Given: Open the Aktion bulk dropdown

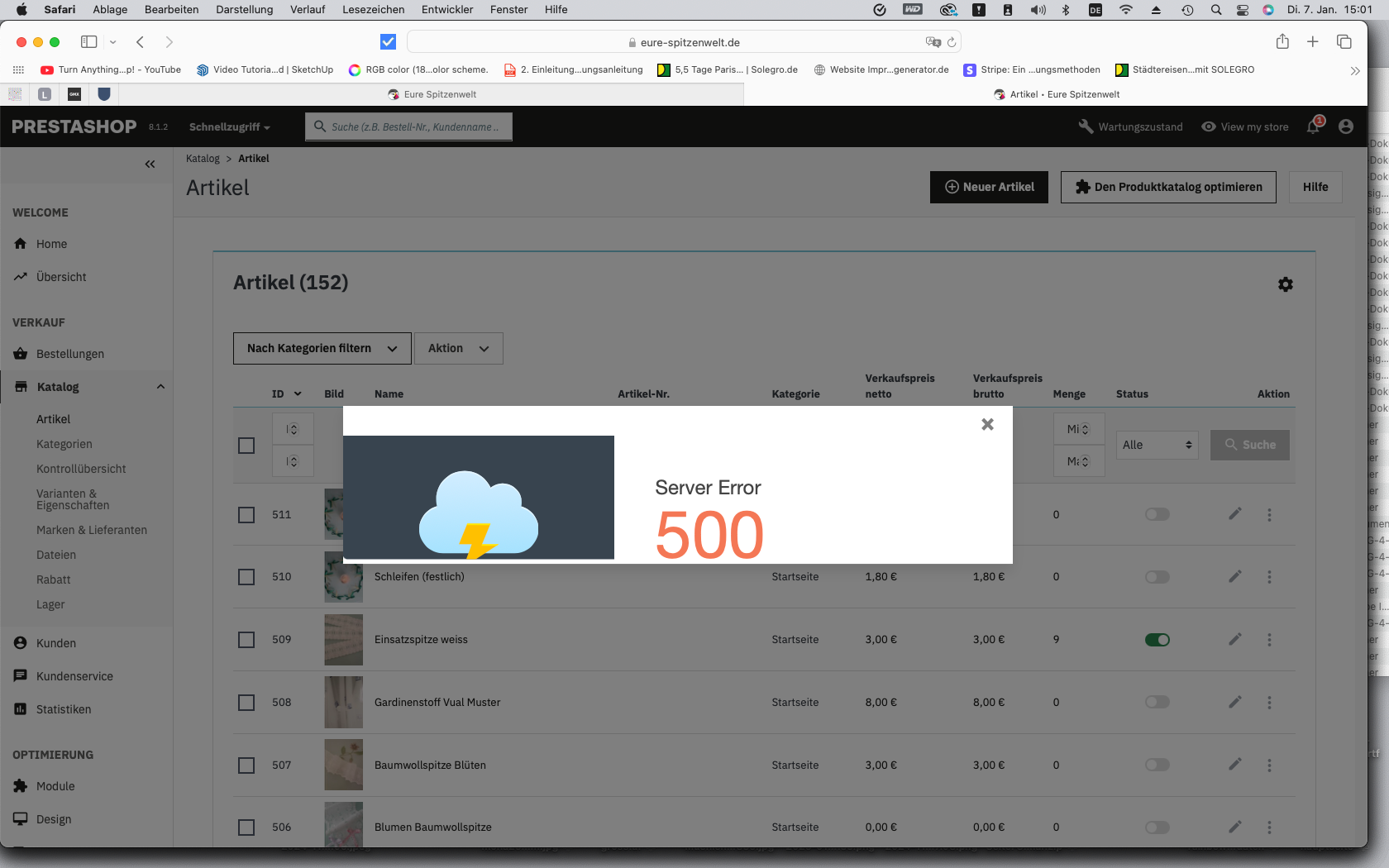Looking at the screenshot, I should [458, 348].
